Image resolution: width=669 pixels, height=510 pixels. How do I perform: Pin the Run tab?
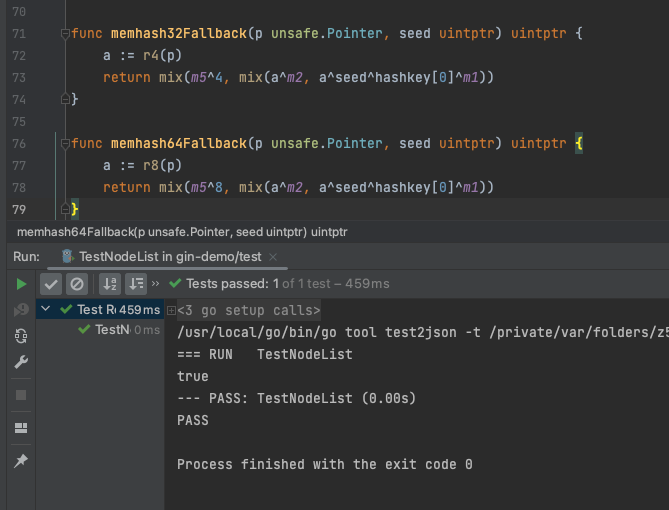coord(21,461)
